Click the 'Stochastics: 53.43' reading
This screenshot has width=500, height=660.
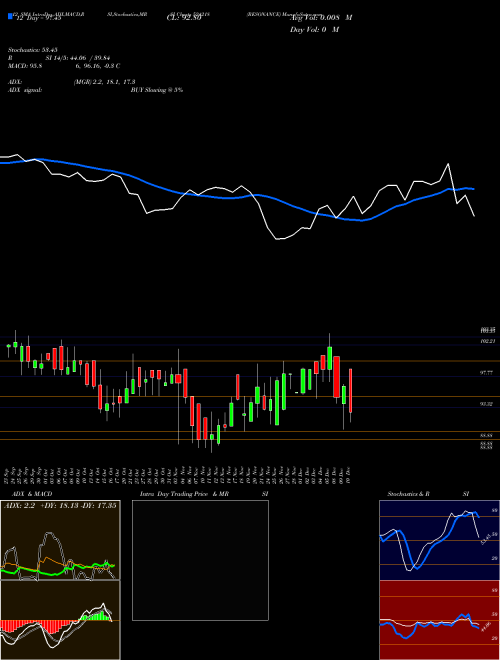[32, 50]
